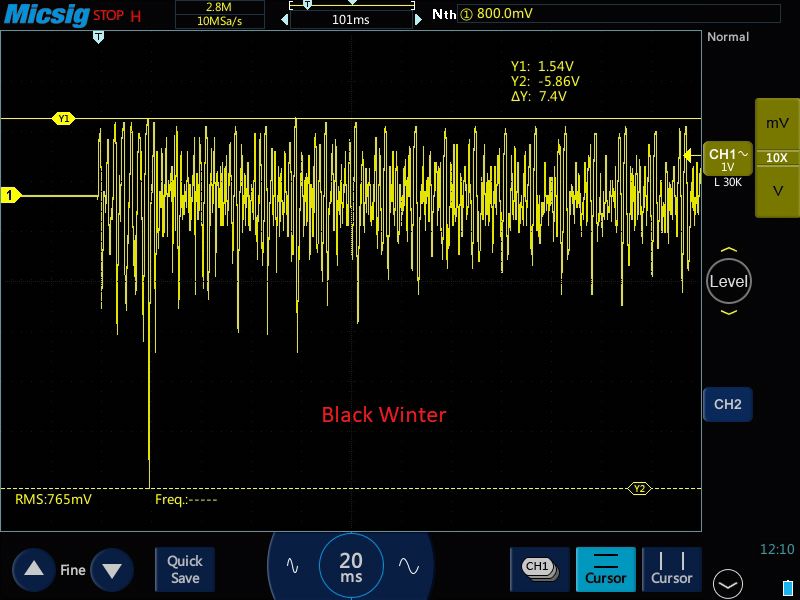800x600 pixels.
Task: Expand the bottom-right circled chevron menu
Action: [727, 584]
